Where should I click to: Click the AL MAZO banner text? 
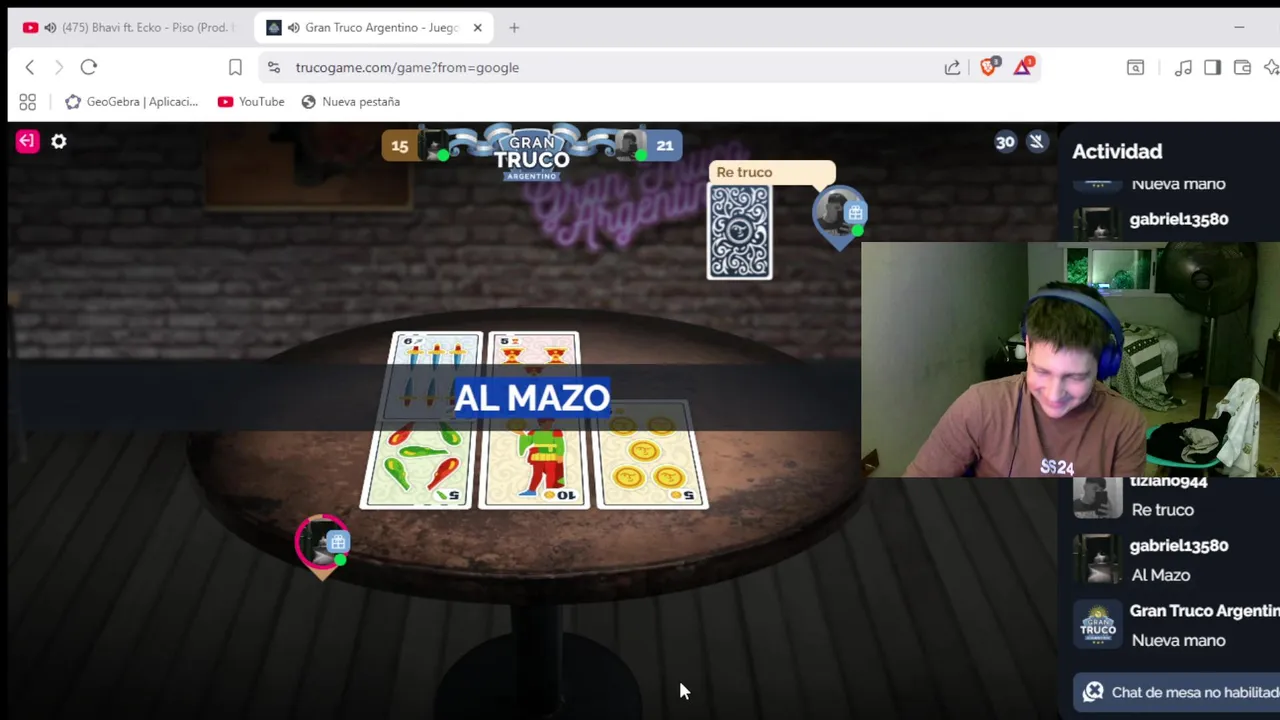532,397
